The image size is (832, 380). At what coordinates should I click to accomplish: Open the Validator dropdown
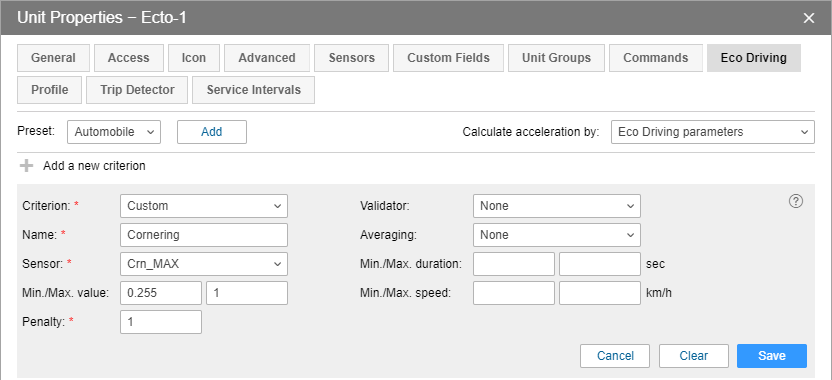tap(557, 206)
